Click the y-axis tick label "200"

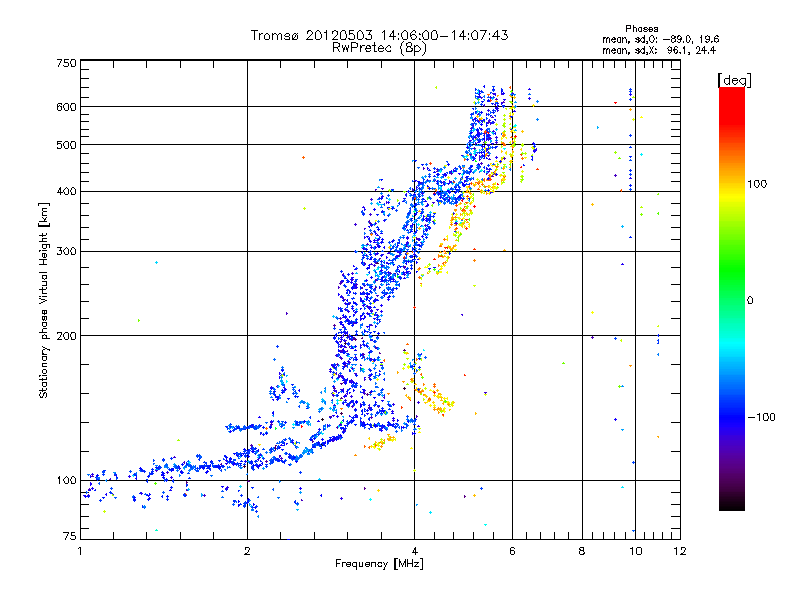click(66, 336)
